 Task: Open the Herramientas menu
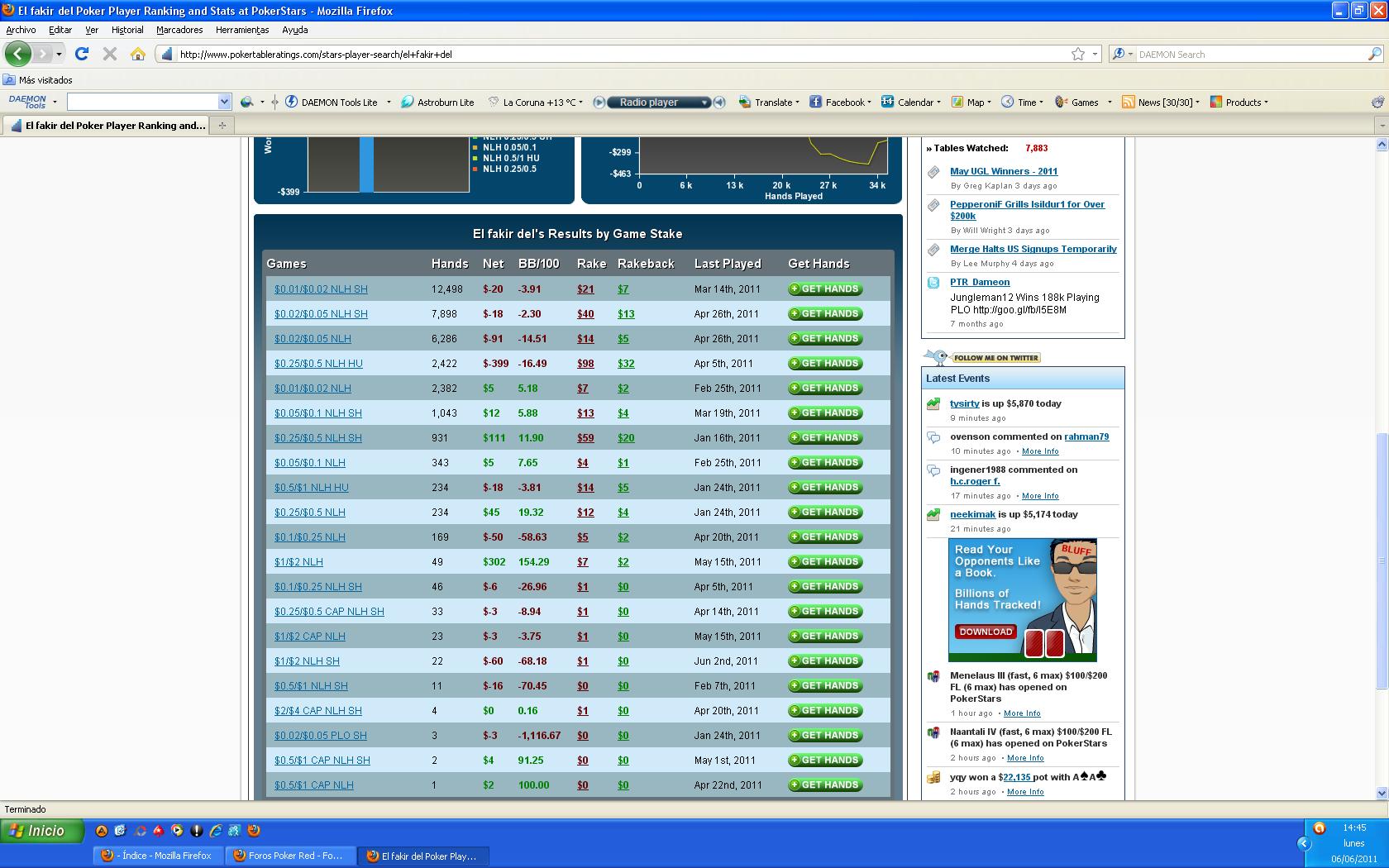point(242,30)
